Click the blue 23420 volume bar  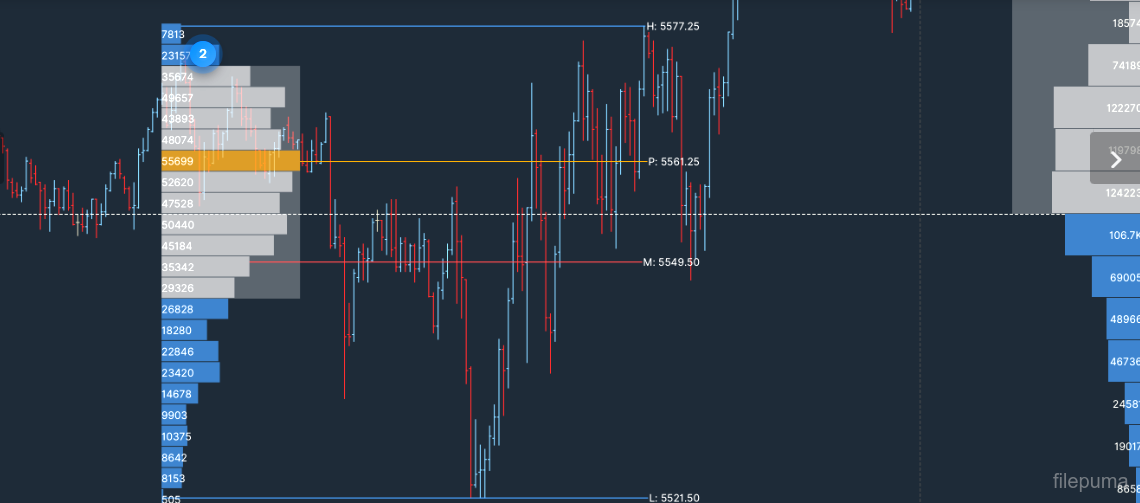click(190, 373)
